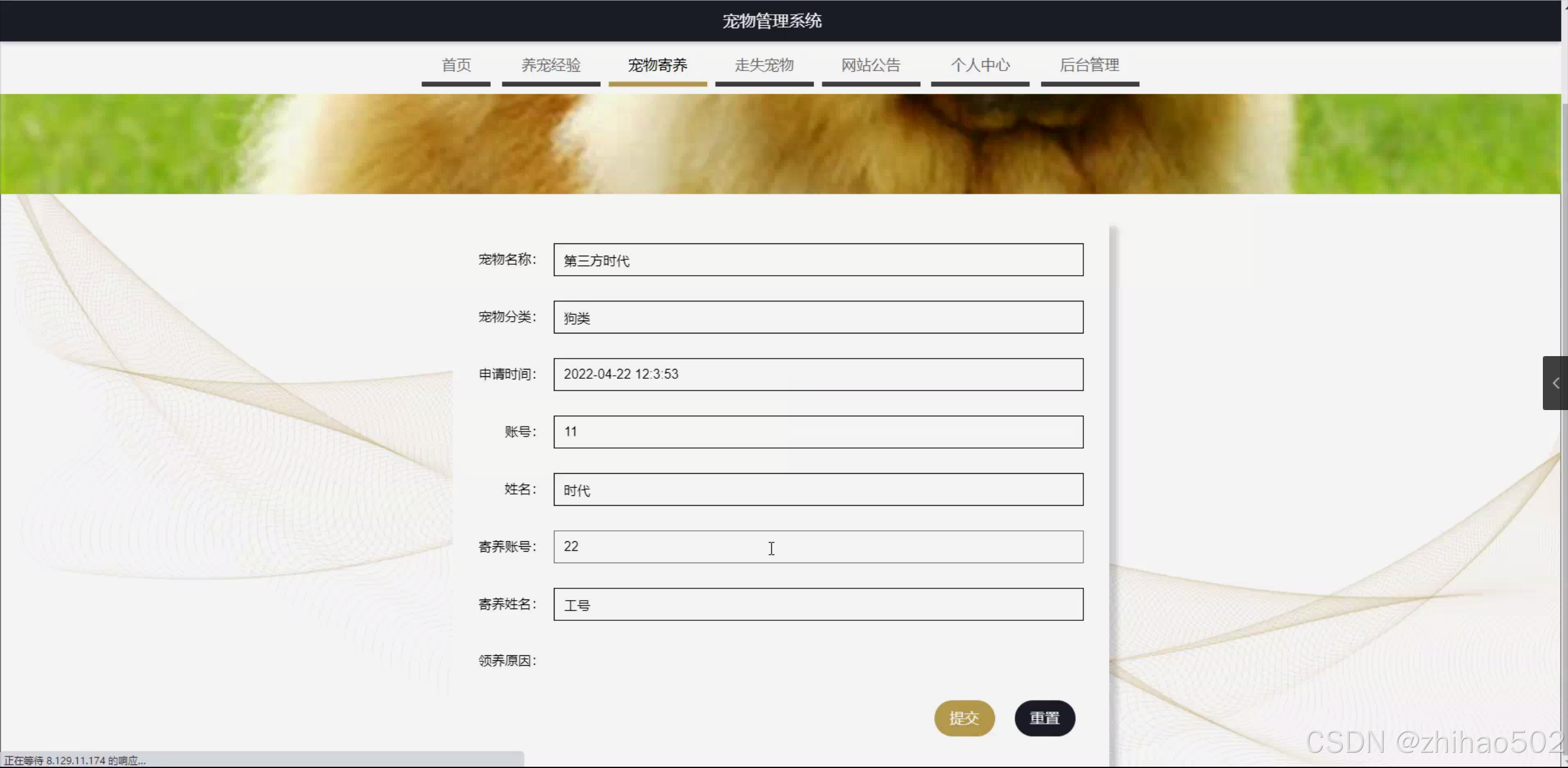Click the 姓名 input box
Screen dimensions: 1568x768
coord(817,489)
